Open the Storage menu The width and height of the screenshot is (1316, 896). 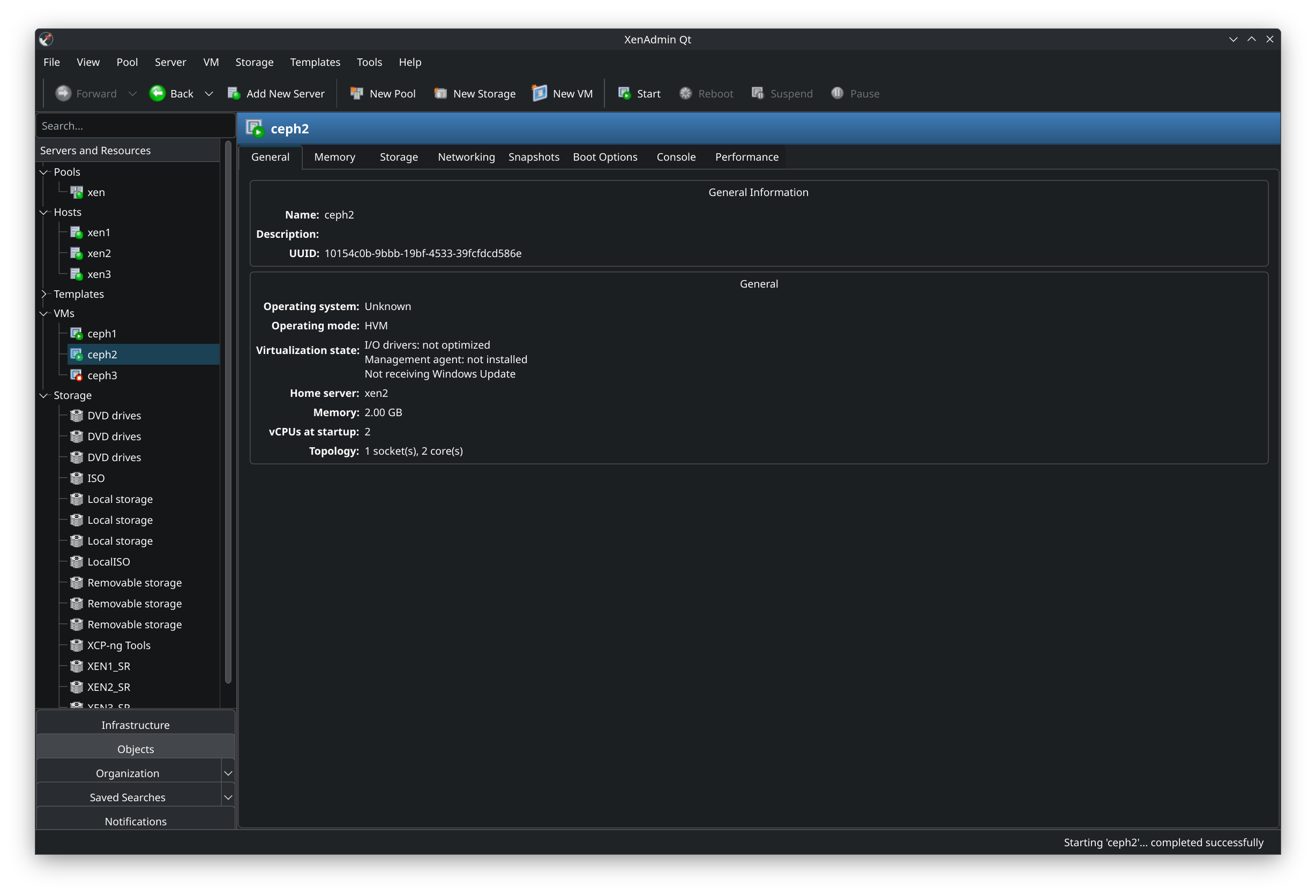[255, 62]
